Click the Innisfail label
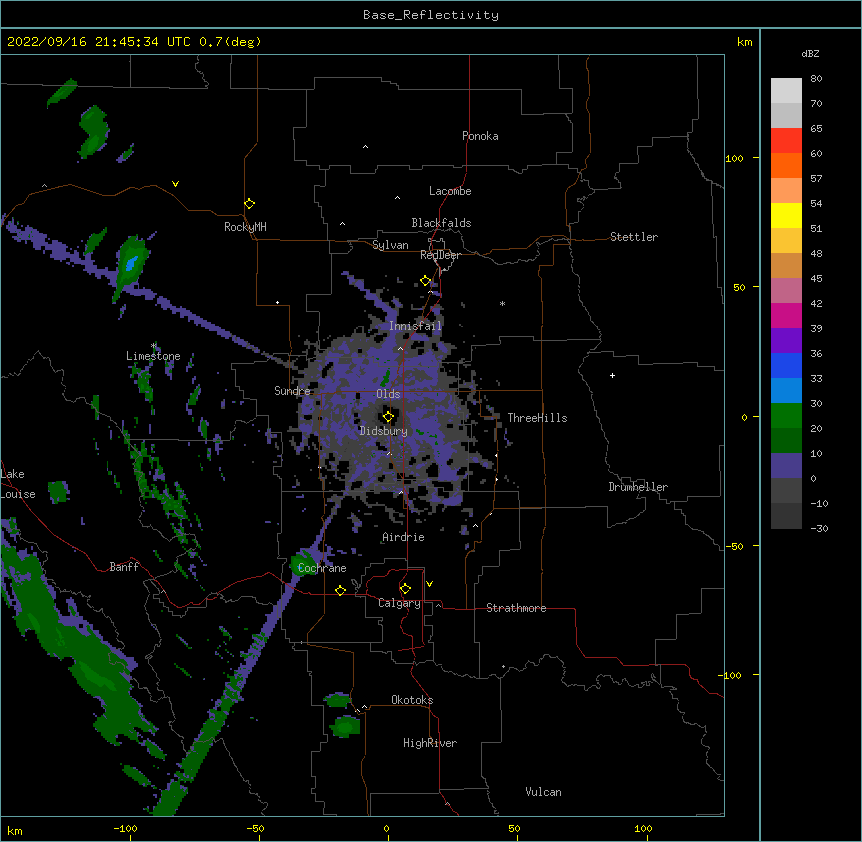 point(416,326)
